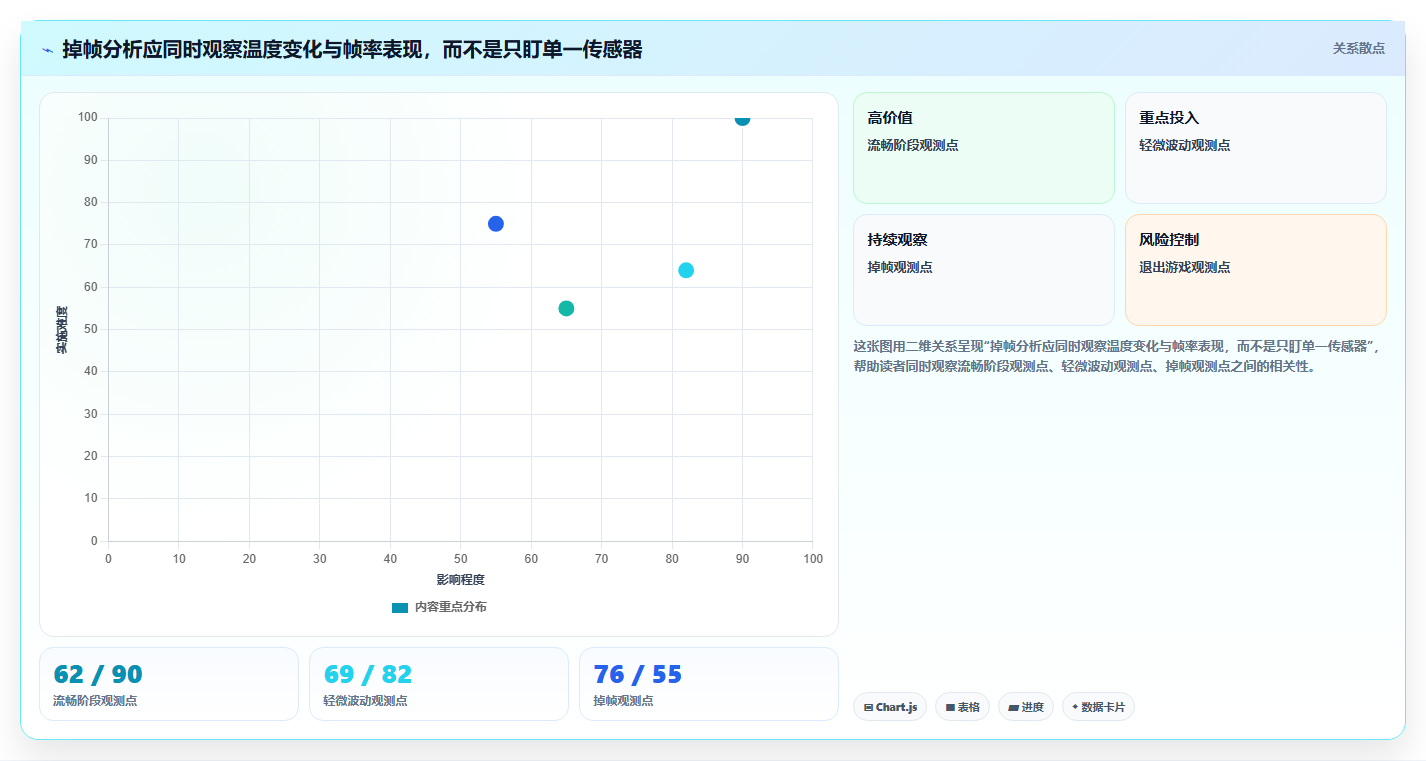Click 掉帧观测点 text in the 持续观察 card

[900, 267]
